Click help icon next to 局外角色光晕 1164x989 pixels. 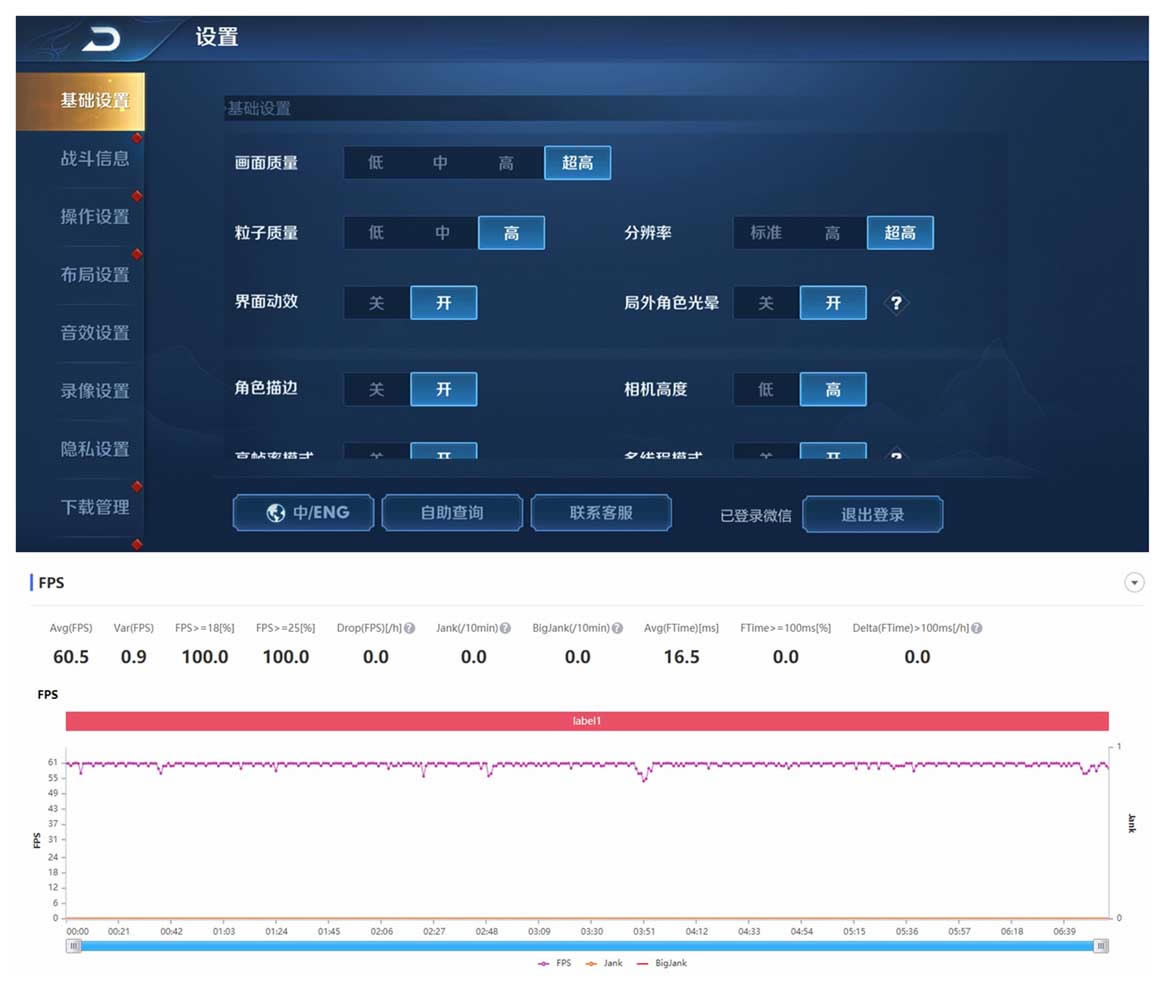point(896,303)
